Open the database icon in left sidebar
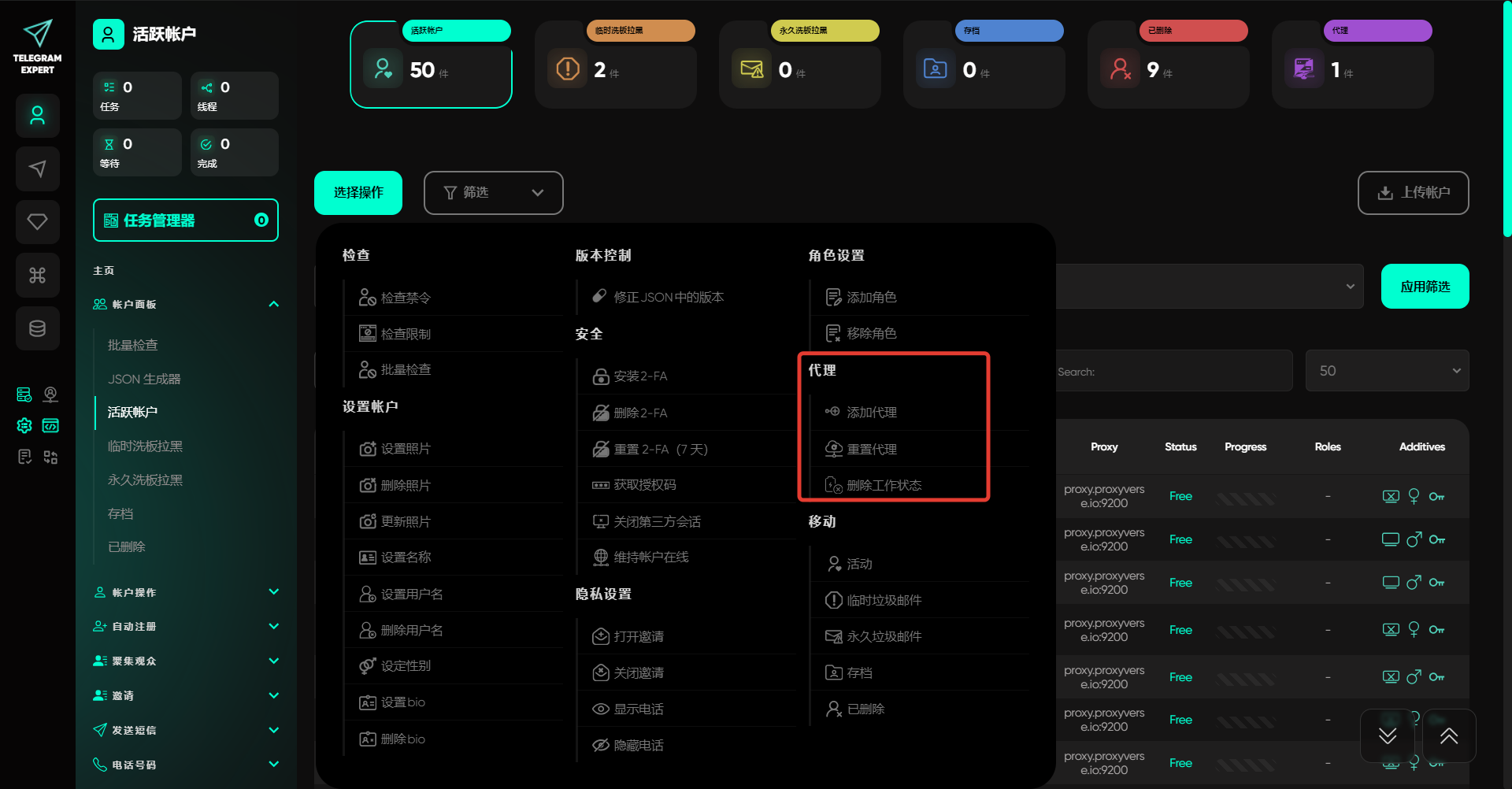The height and width of the screenshot is (789, 1512). (38, 328)
